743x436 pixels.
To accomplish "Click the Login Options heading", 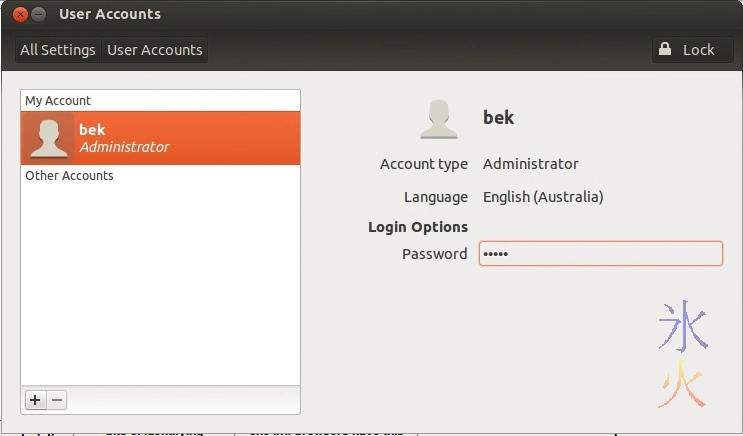I will (418, 227).
